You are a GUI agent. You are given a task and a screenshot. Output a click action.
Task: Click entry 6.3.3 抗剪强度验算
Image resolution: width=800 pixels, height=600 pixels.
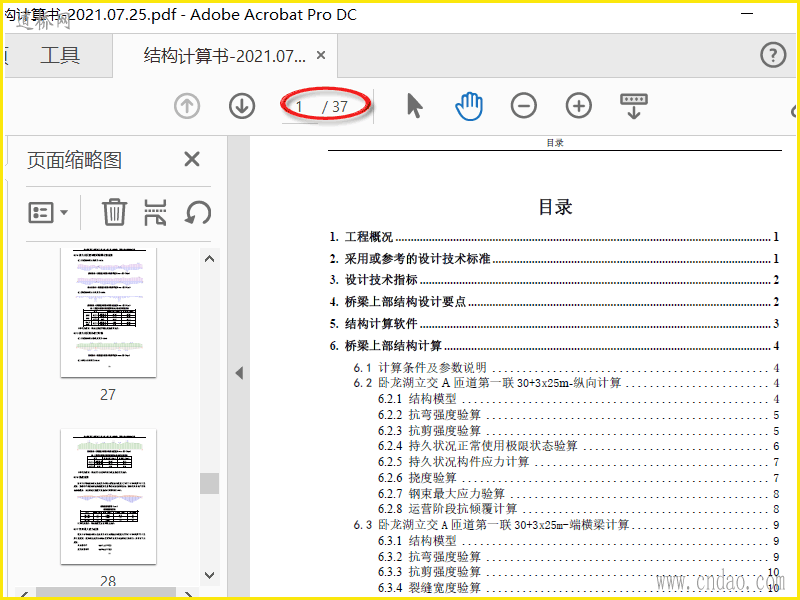point(579,572)
